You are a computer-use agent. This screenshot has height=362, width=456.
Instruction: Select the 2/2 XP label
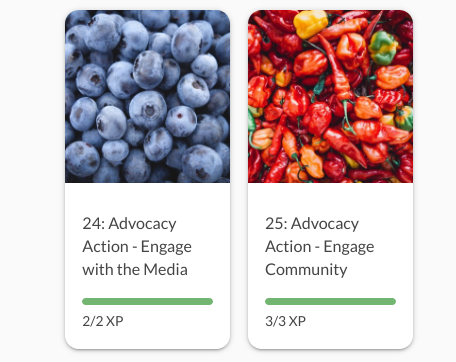(x=103, y=321)
